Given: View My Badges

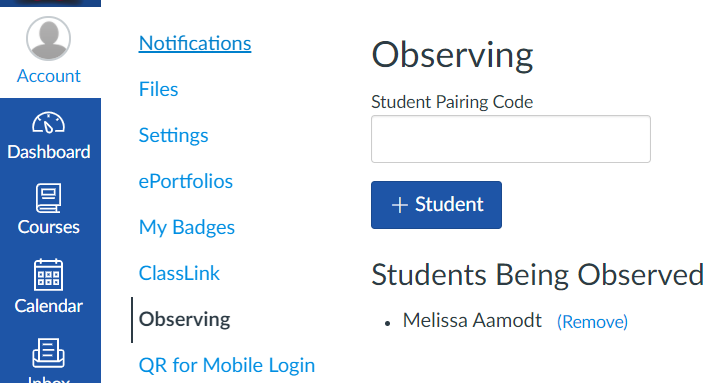Looking at the screenshot, I should (x=187, y=227).
